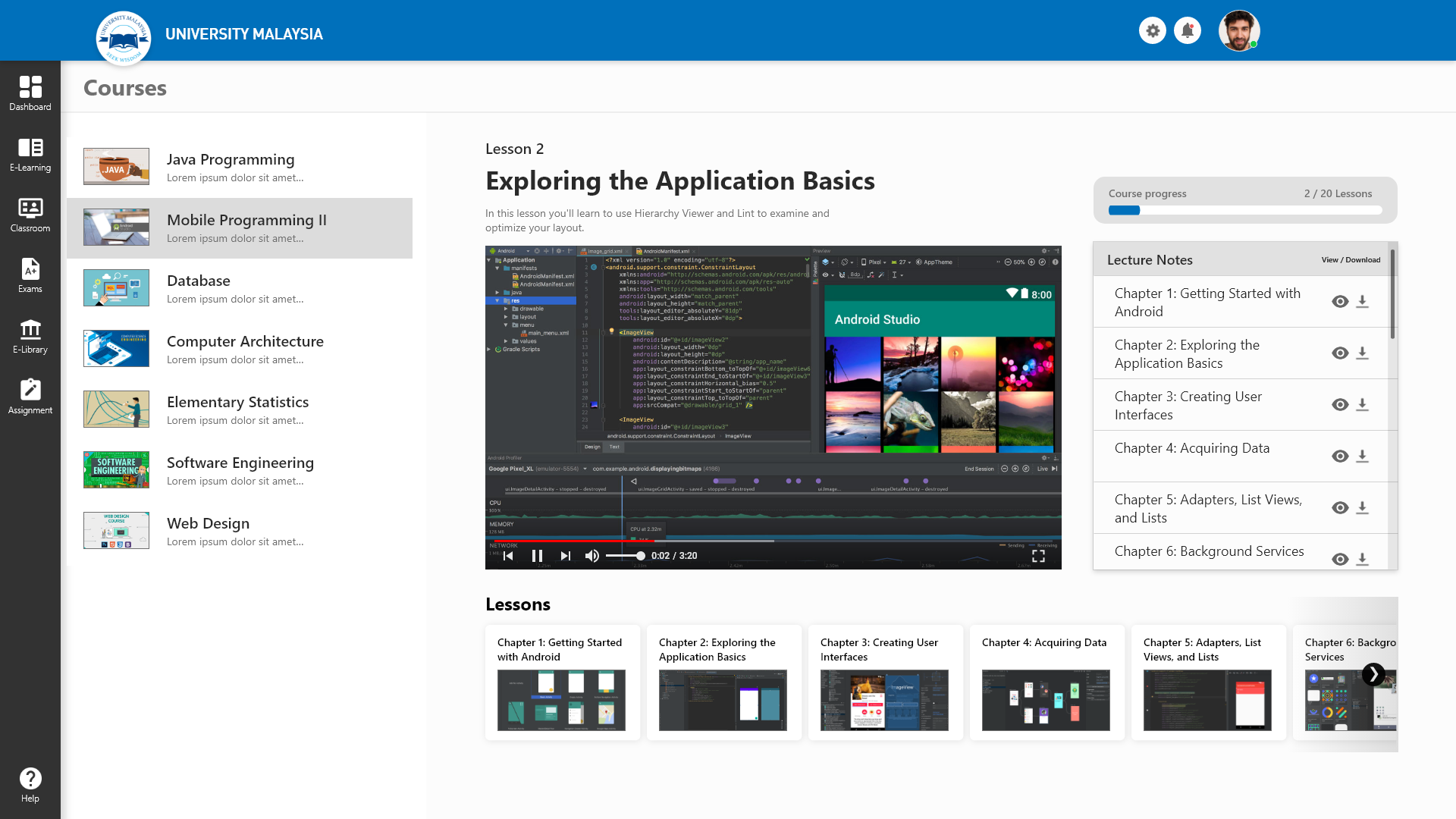
Task: Open E-Learning in the sidebar
Action: (30, 154)
